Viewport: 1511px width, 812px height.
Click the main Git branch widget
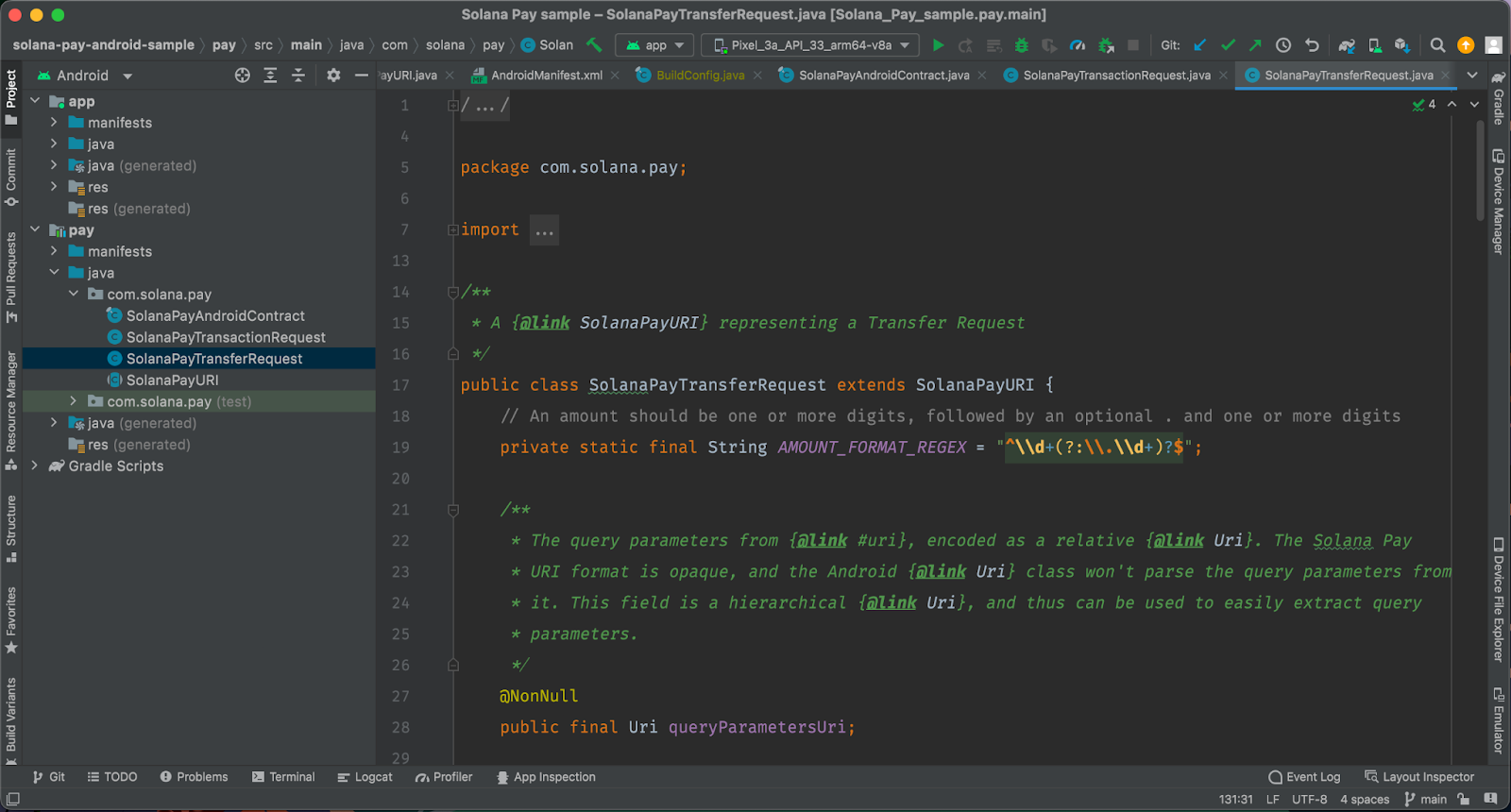(x=1425, y=799)
